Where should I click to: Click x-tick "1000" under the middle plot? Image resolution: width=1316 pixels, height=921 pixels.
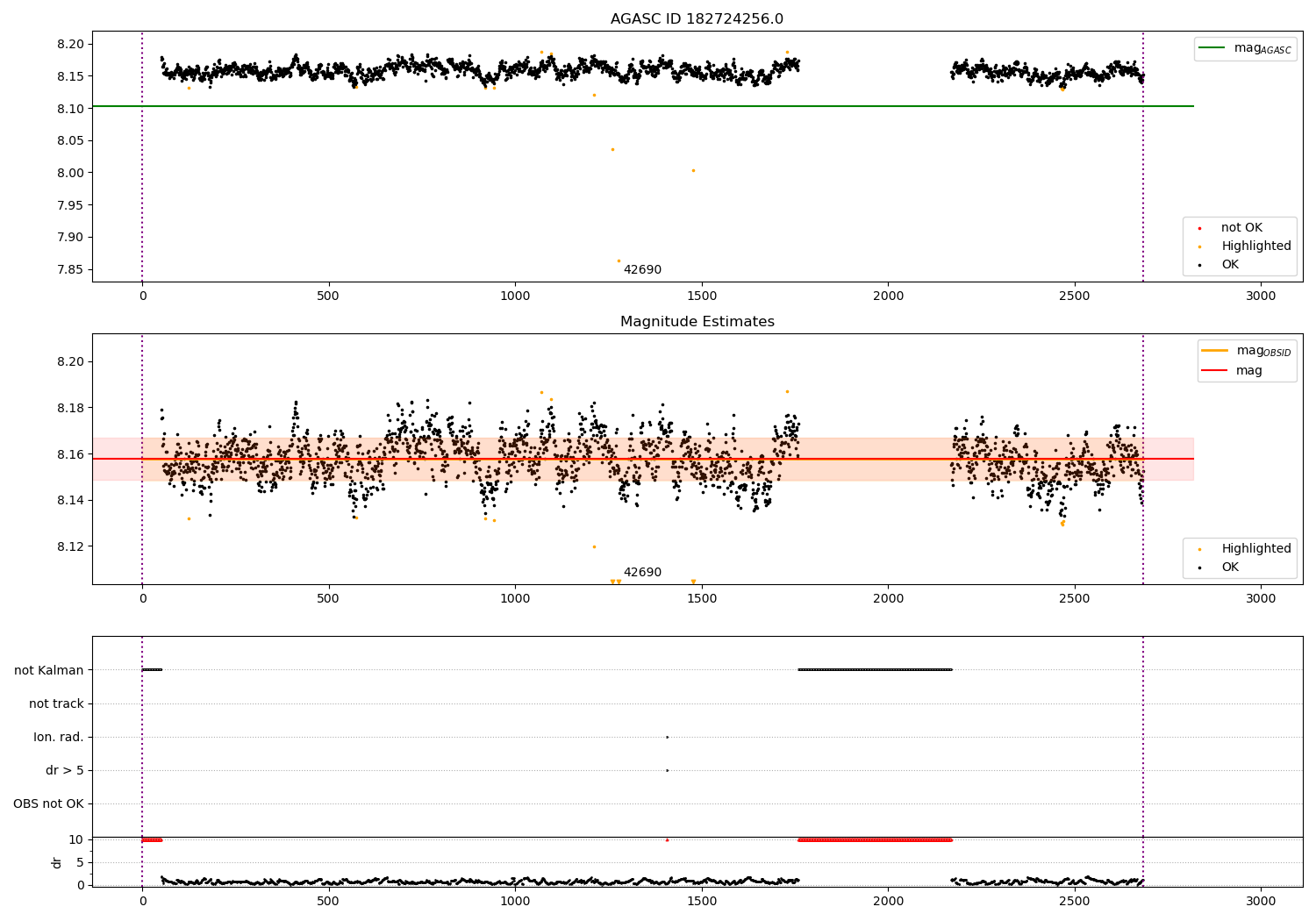click(x=515, y=599)
